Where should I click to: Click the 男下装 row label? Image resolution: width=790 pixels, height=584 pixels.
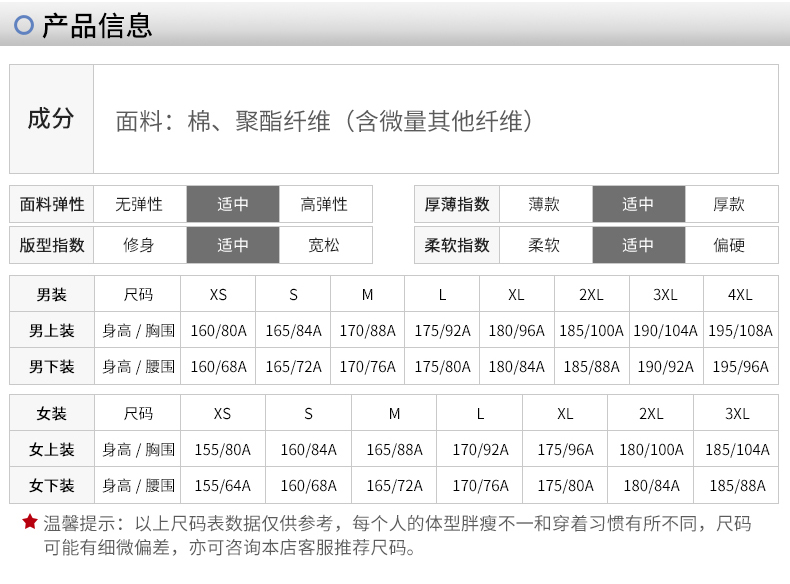pos(51,366)
